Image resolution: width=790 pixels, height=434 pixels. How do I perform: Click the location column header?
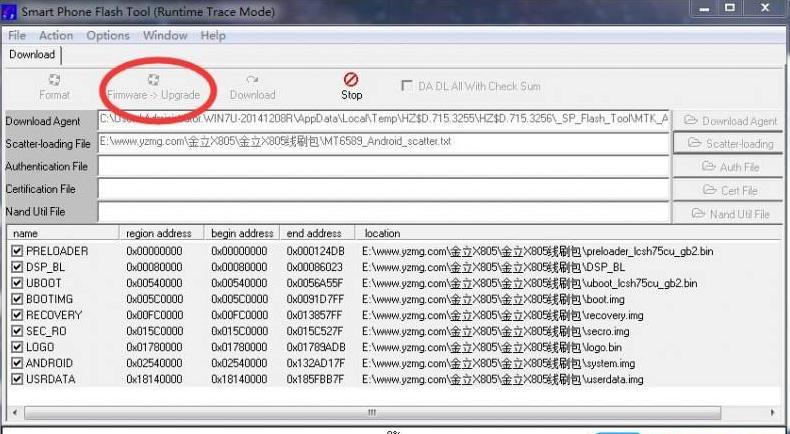coord(568,233)
